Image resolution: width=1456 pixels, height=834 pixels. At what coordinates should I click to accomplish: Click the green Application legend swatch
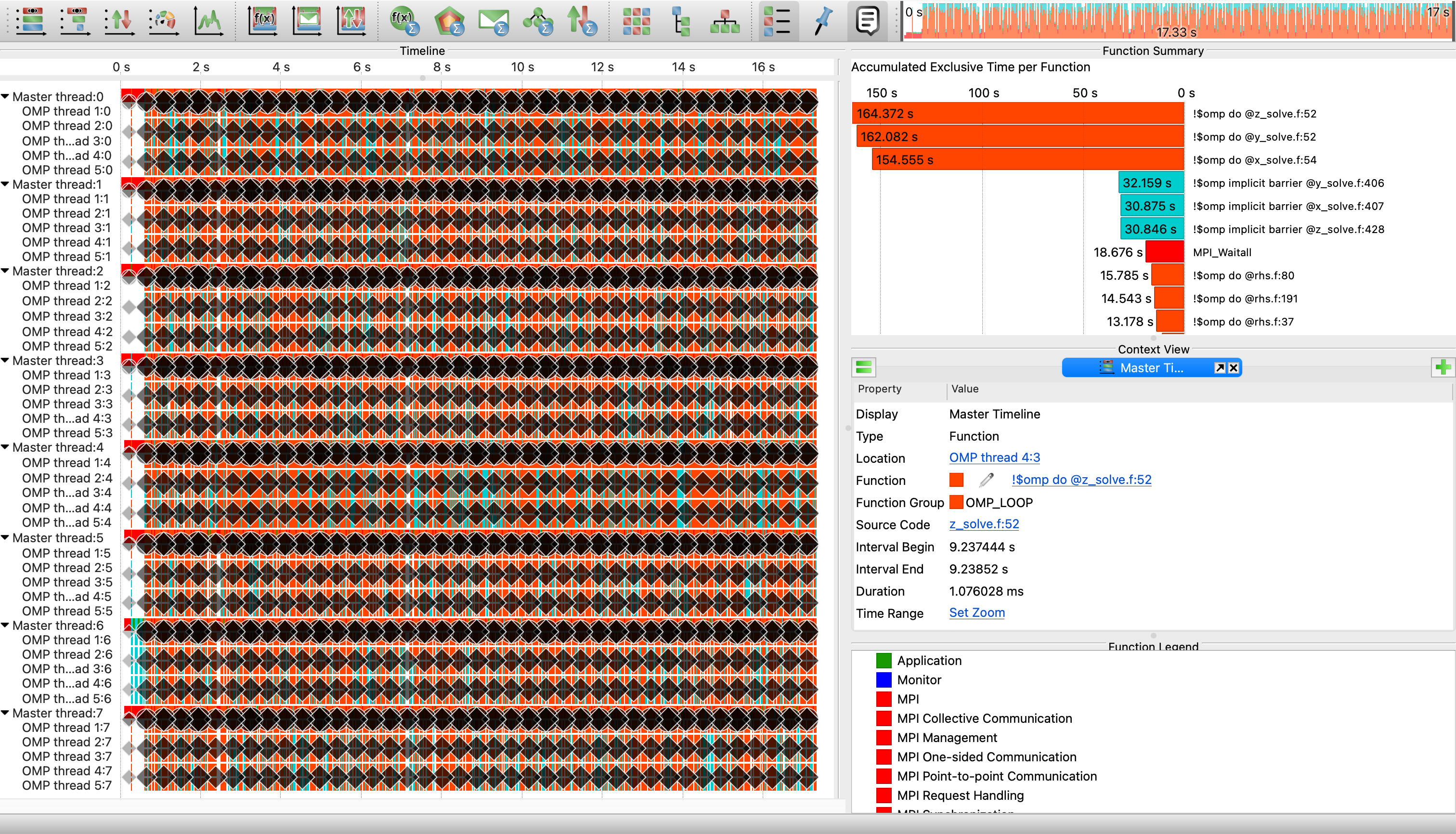coord(884,661)
